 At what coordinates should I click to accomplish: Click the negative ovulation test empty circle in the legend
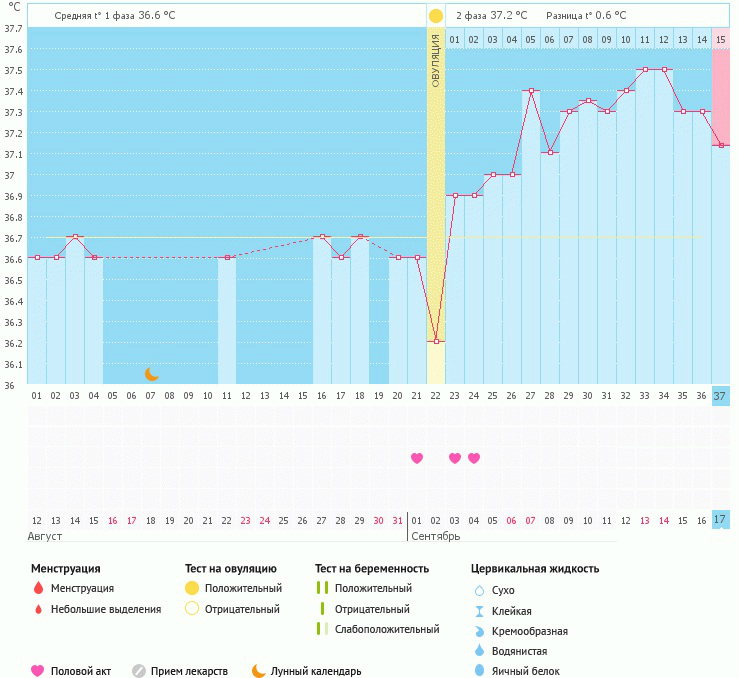(x=192, y=609)
